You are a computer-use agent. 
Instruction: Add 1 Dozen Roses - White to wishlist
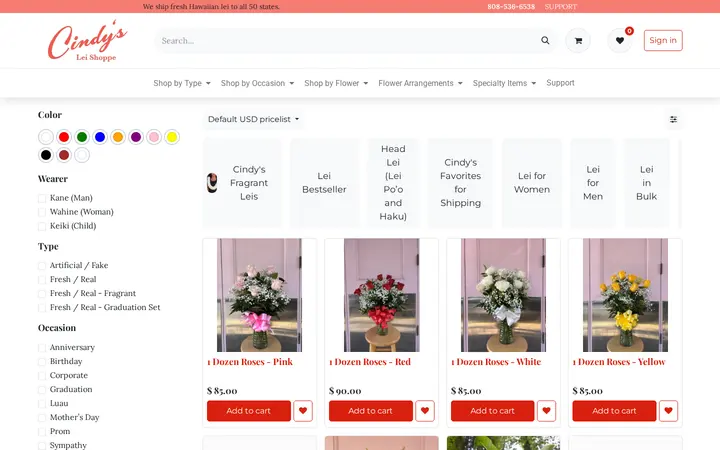[x=546, y=411]
